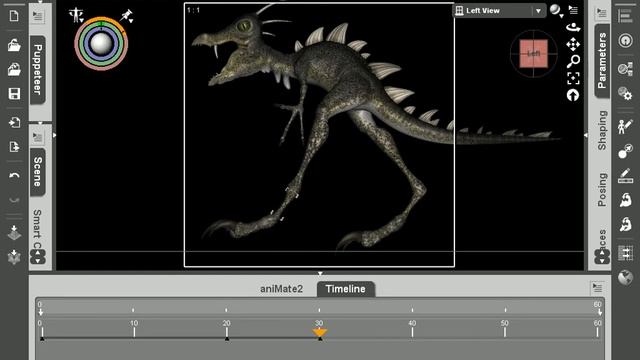Switch to the aniMate2 tab
The image size is (640, 360).
click(x=281, y=289)
